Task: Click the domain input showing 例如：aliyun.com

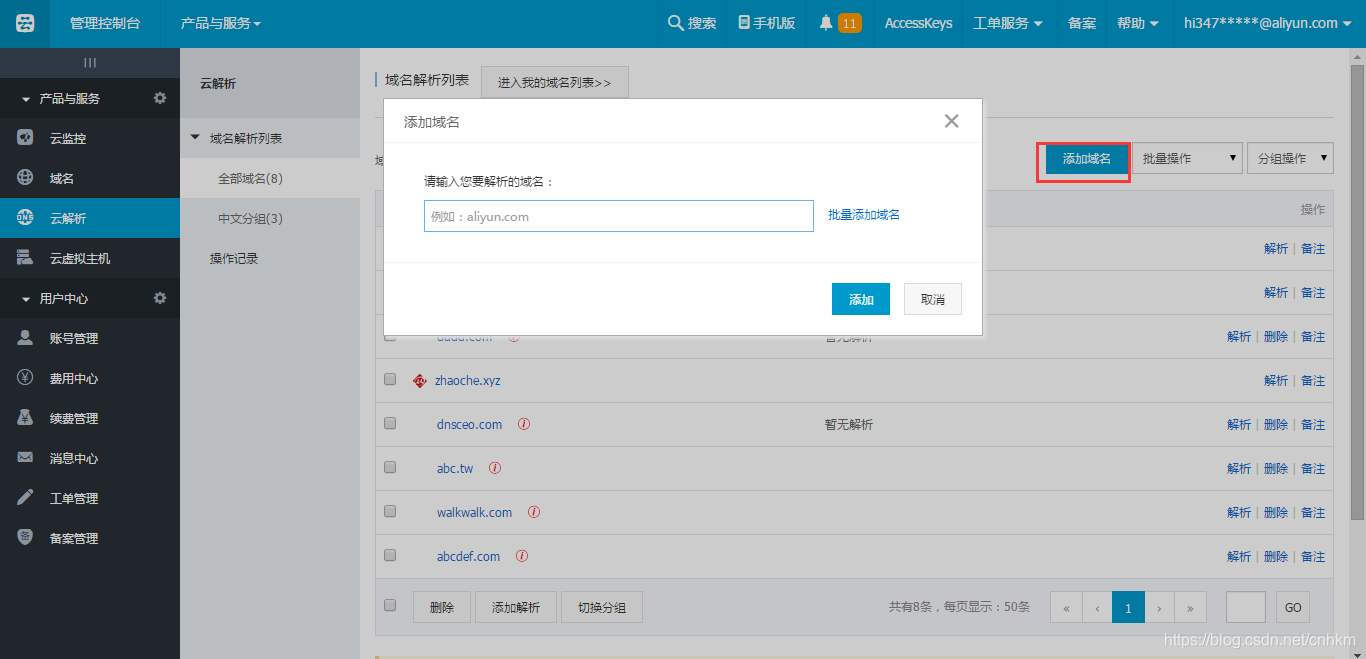Action: pos(618,215)
